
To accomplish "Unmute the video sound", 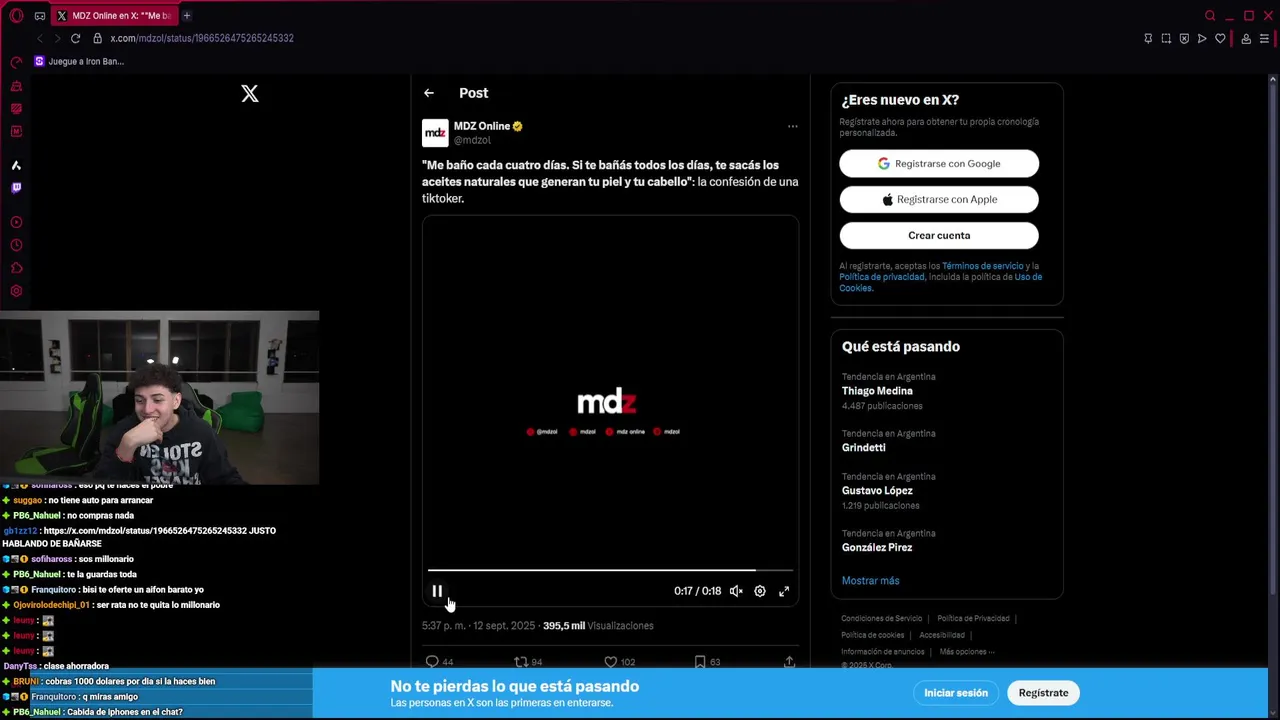I will click(736, 591).
